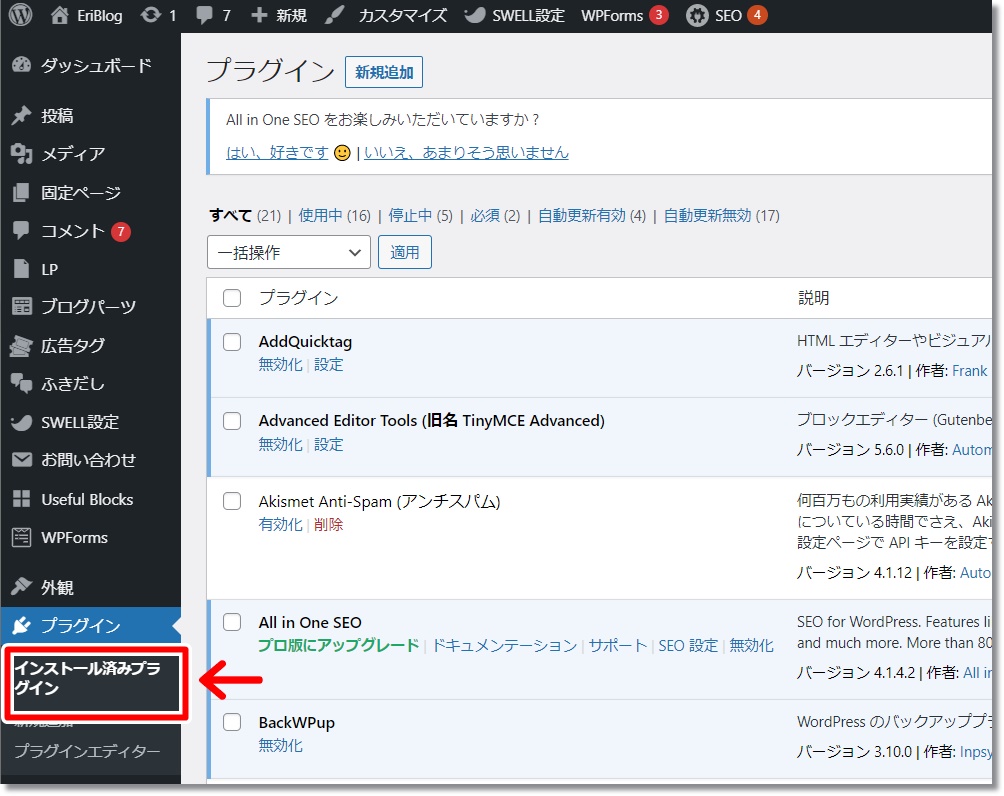Click the 広告タグ icon in sidebar
1004x796 pixels.
point(21,346)
